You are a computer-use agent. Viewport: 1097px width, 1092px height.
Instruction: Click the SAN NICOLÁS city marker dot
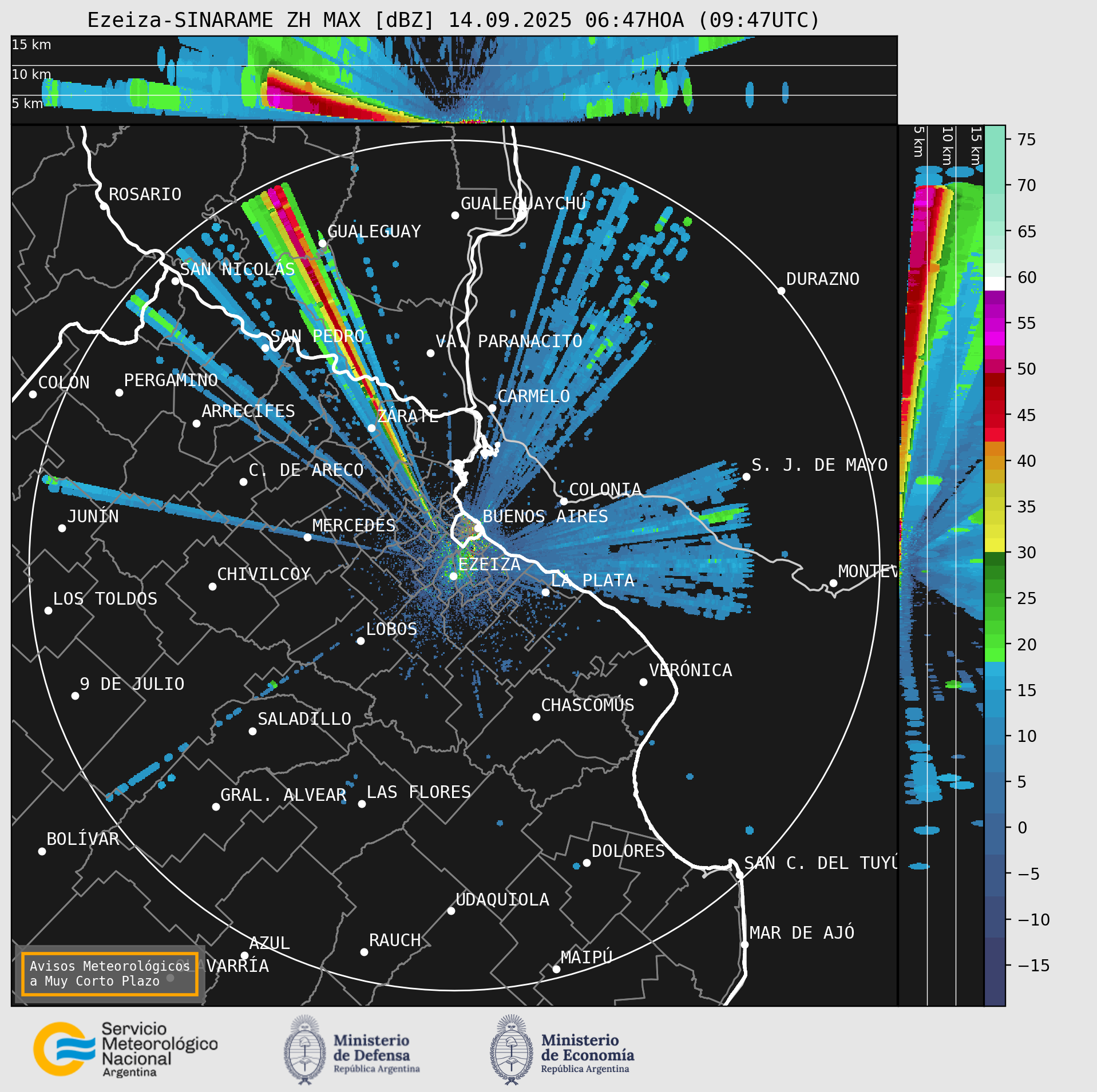click(175, 281)
